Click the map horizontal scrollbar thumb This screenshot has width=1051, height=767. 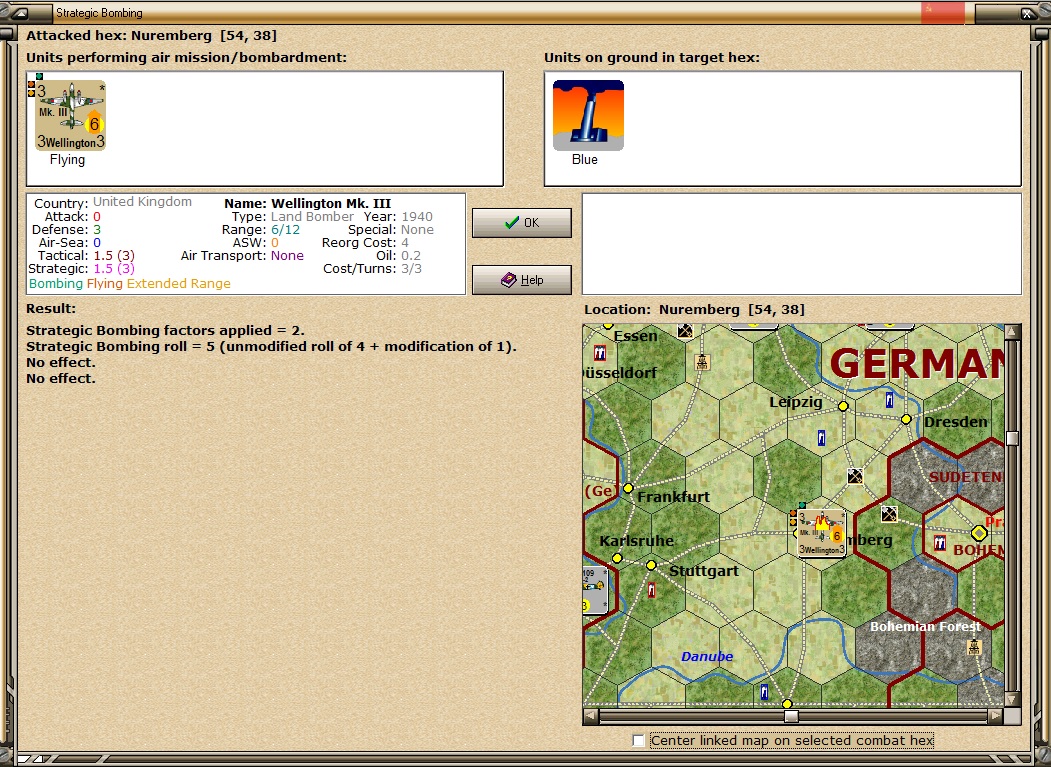point(792,716)
